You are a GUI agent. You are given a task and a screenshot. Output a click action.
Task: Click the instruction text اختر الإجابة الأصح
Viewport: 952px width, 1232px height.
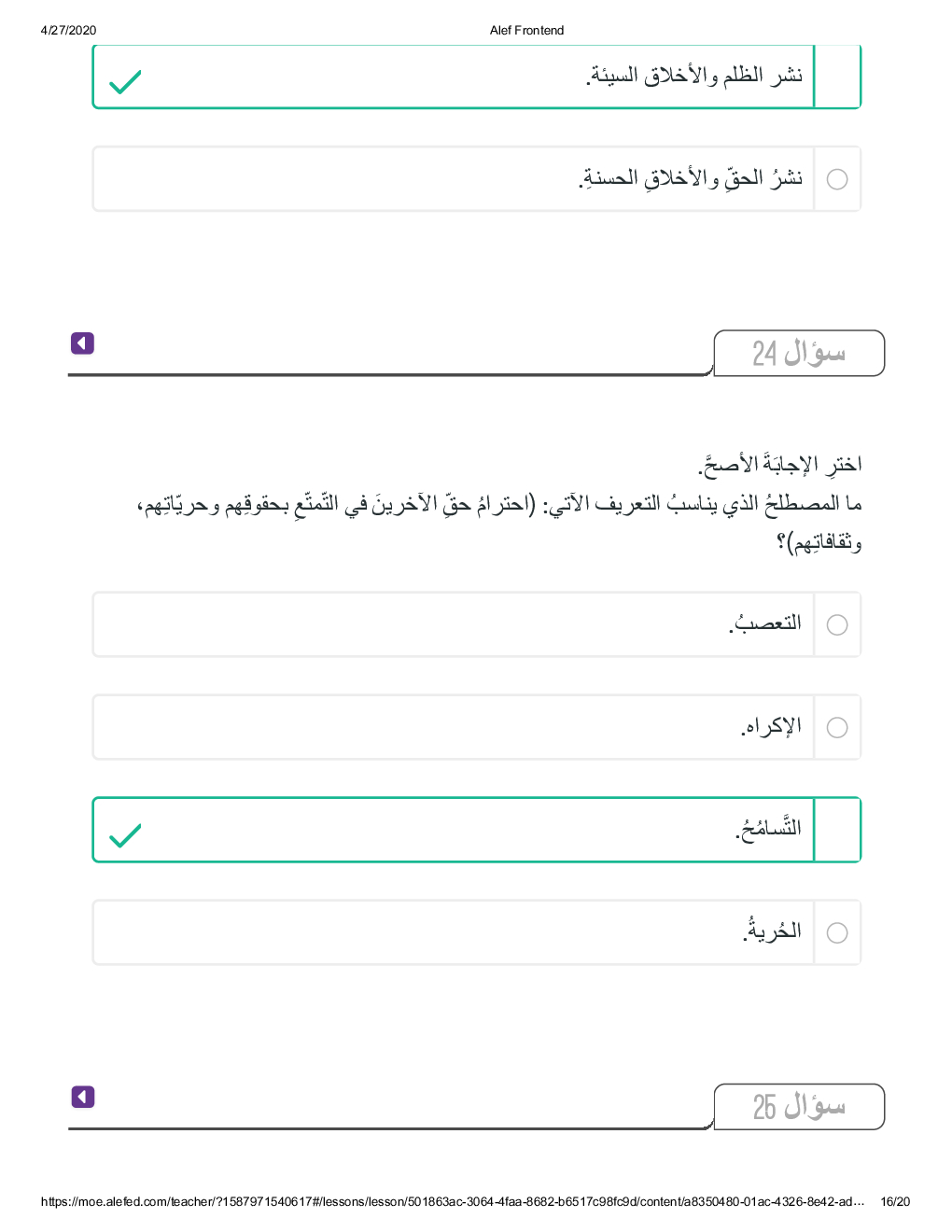click(x=780, y=464)
